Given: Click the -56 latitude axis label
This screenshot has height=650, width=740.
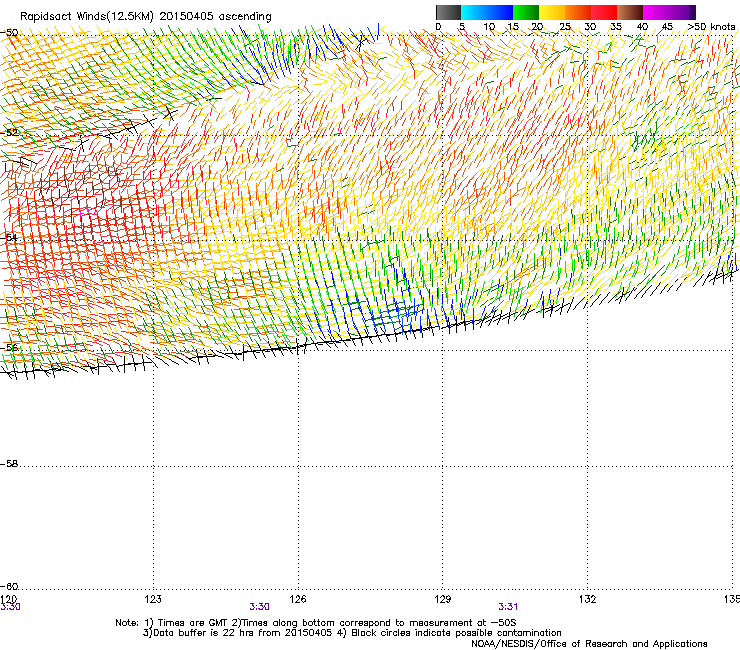Looking at the screenshot, I should pyautogui.click(x=9, y=348).
